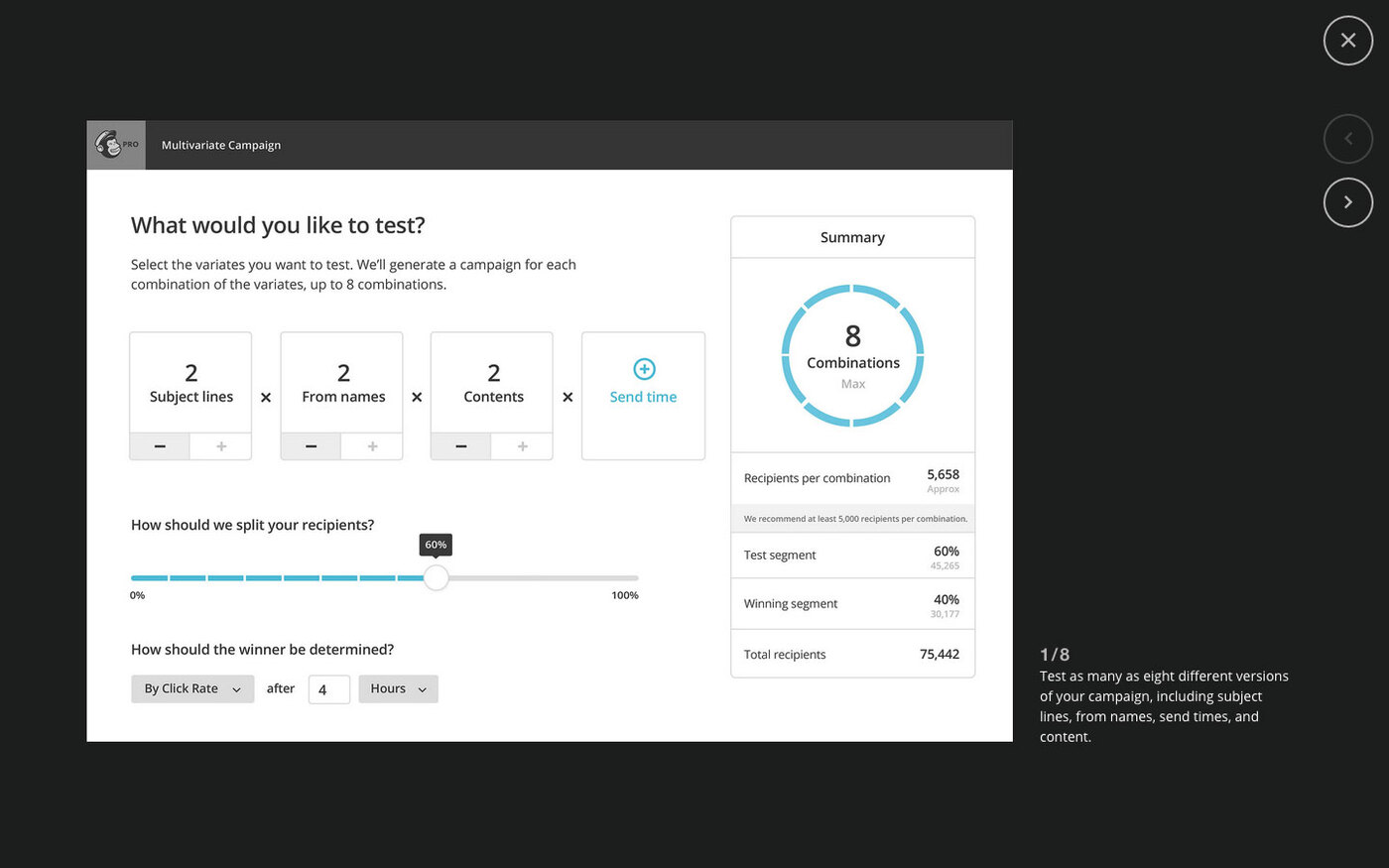Screen dimensions: 1389x868
Task: Increase From names count with plus
Action: pos(372,446)
